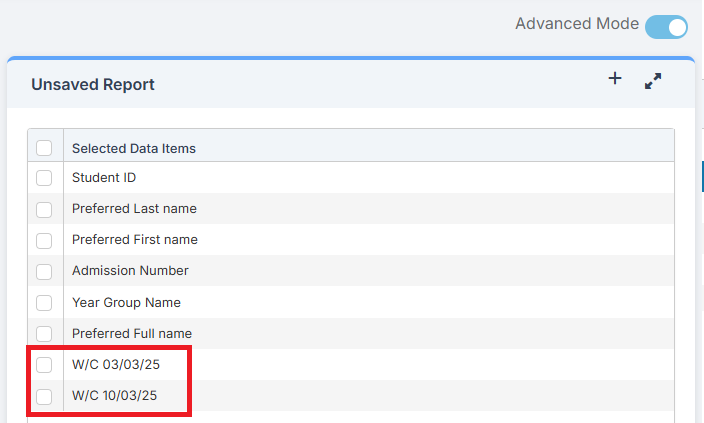This screenshot has width=704, height=423.
Task: Click the Year Group Name row label
Action: (126, 302)
